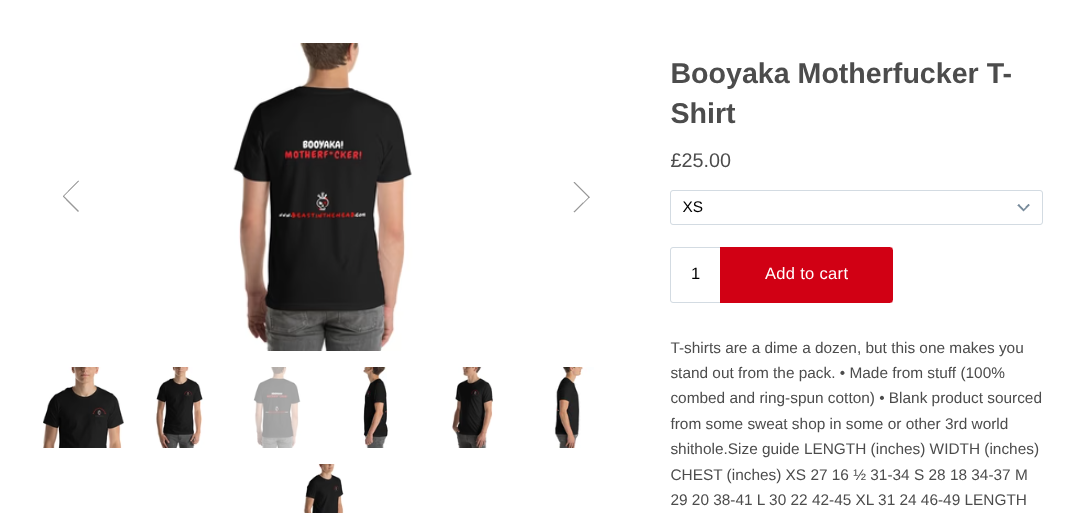Click the Booyaka T-Shirt product title
The height and width of the screenshot is (513, 1088).
841,93
